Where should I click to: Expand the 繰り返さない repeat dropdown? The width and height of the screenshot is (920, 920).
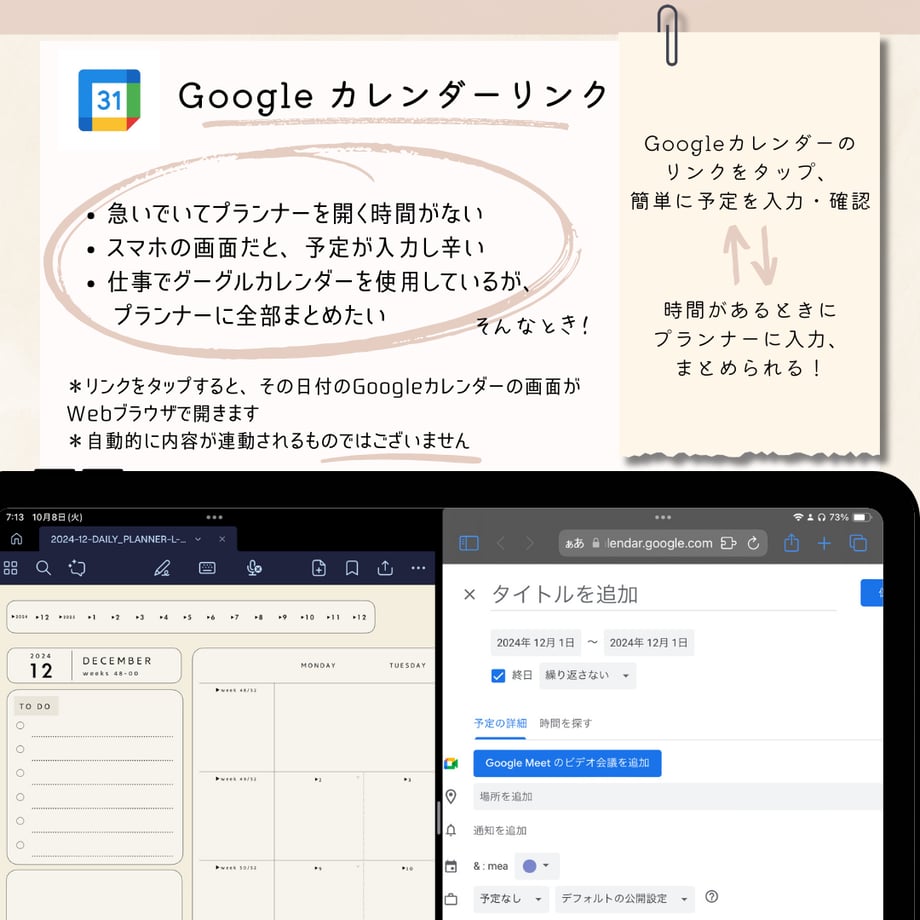[x=587, y=675]
